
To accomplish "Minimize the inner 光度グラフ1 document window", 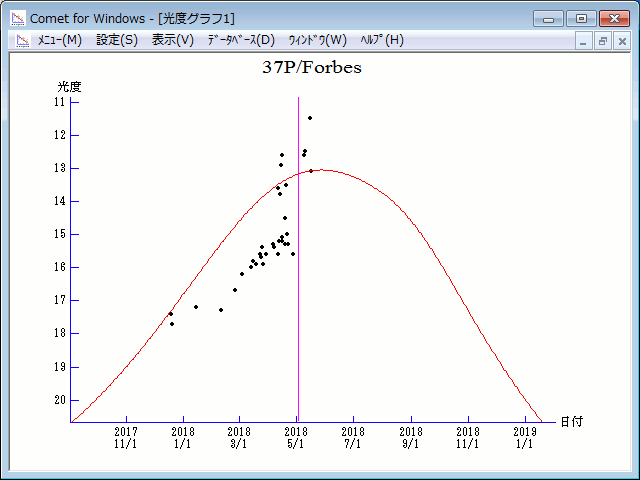I will 584,41.
